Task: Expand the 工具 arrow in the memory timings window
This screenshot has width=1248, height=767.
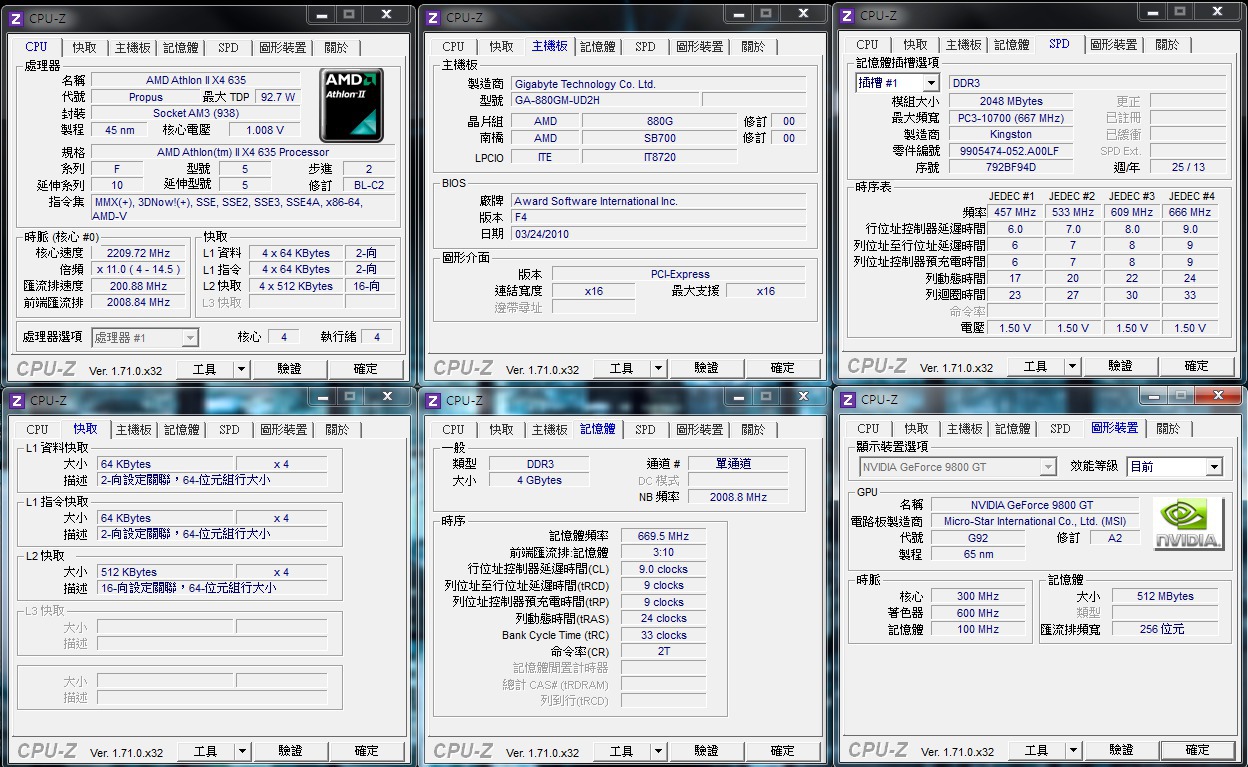Action: point(657,751)
